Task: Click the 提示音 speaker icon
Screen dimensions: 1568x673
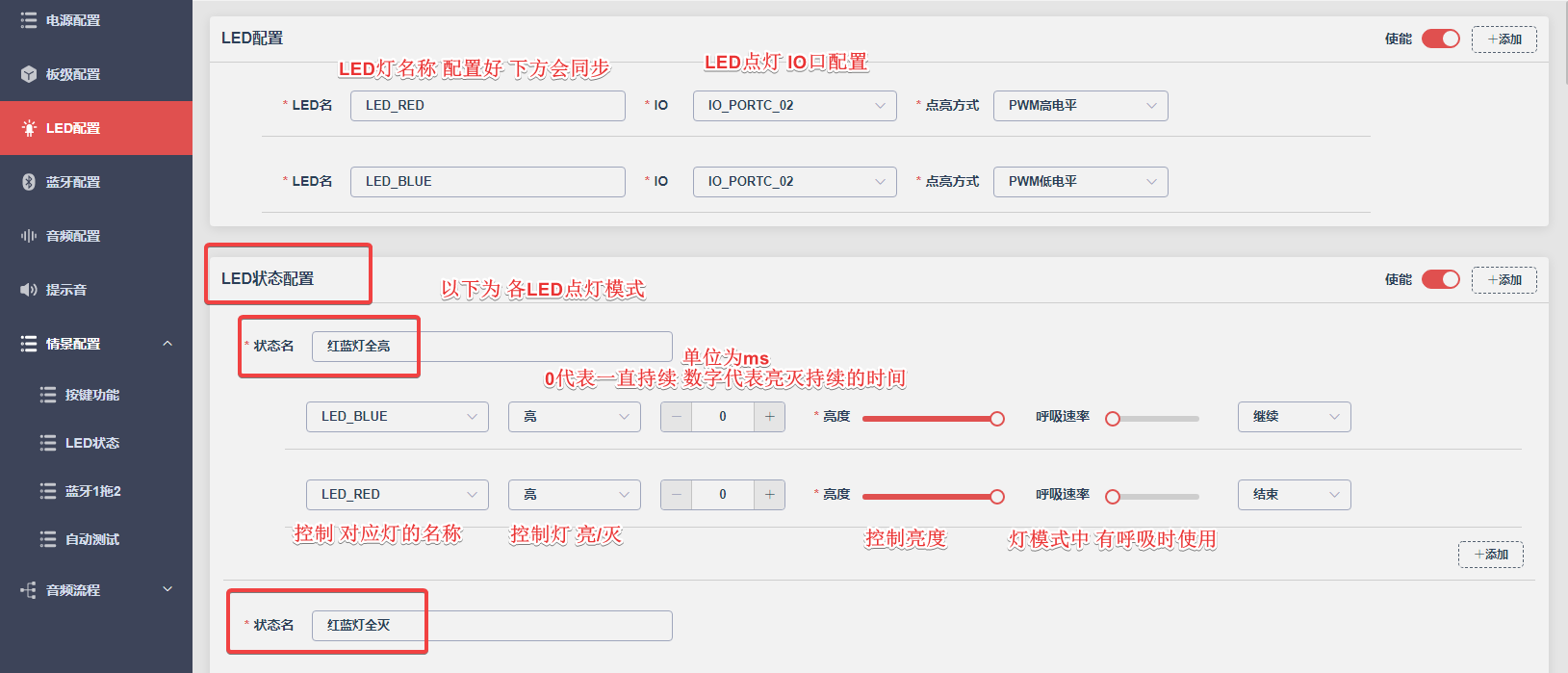Action: click(x=29, y=290)
